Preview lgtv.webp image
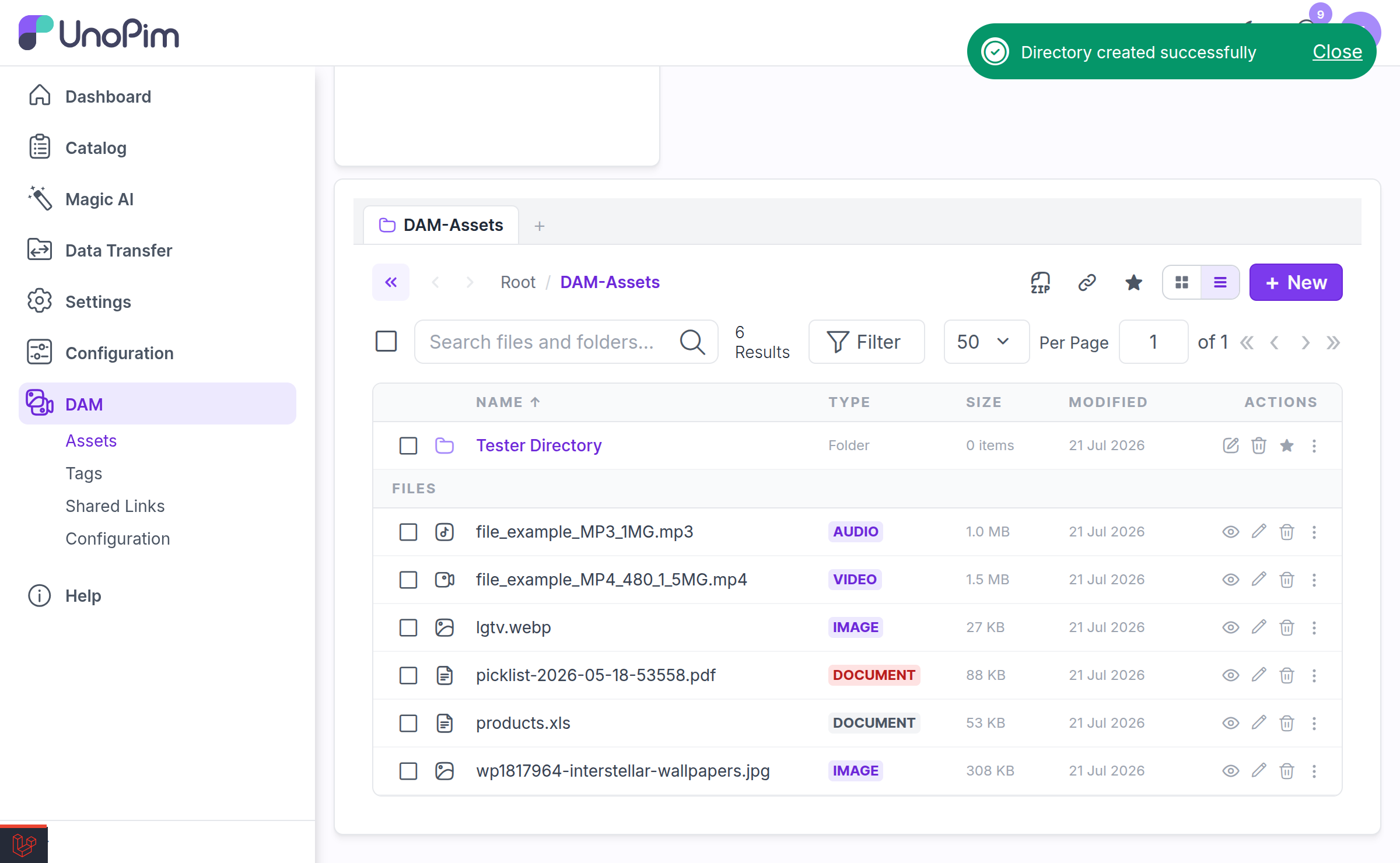Screen dimensions: 1400x863 click(1230, 627)
